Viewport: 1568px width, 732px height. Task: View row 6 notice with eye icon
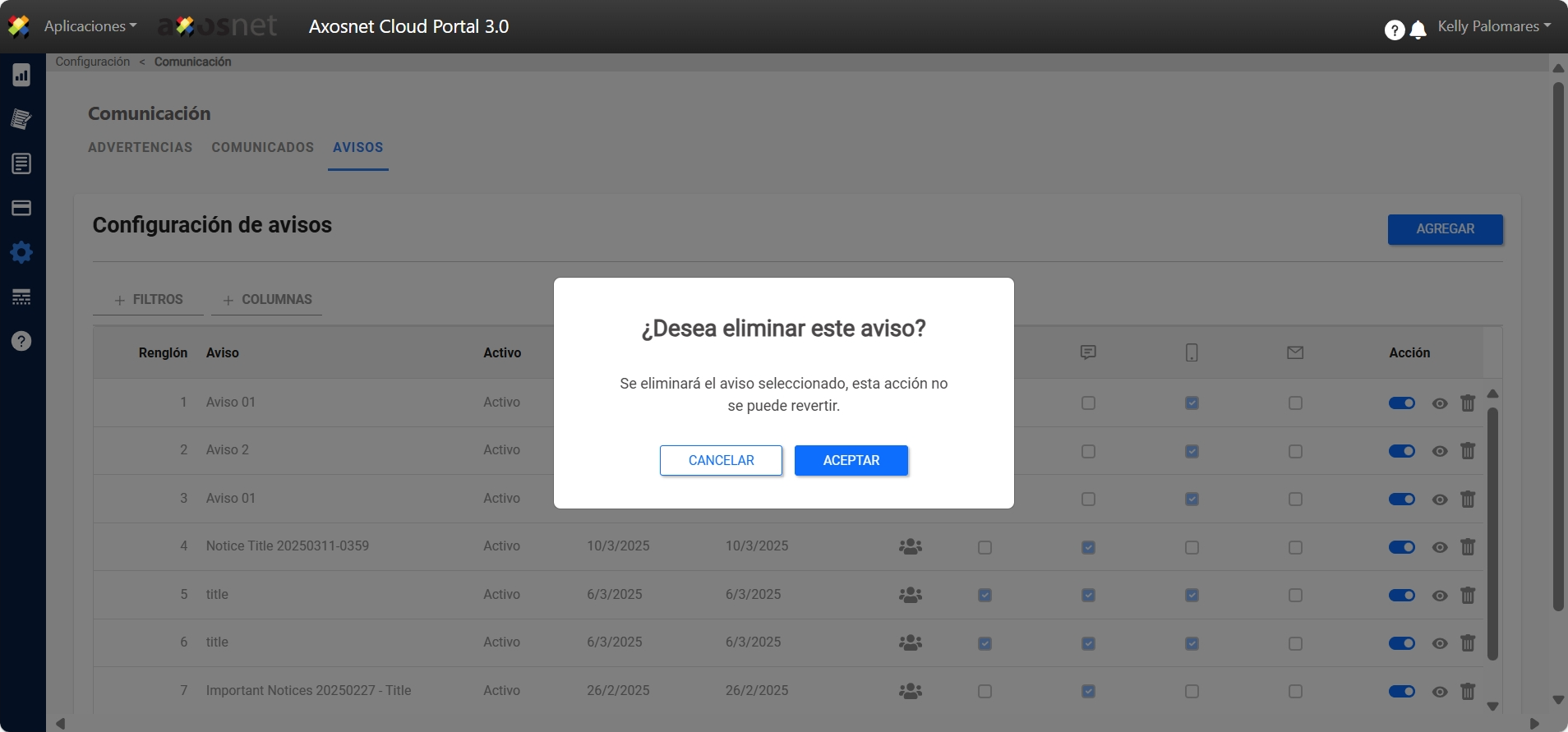(x=1439, y=643)
